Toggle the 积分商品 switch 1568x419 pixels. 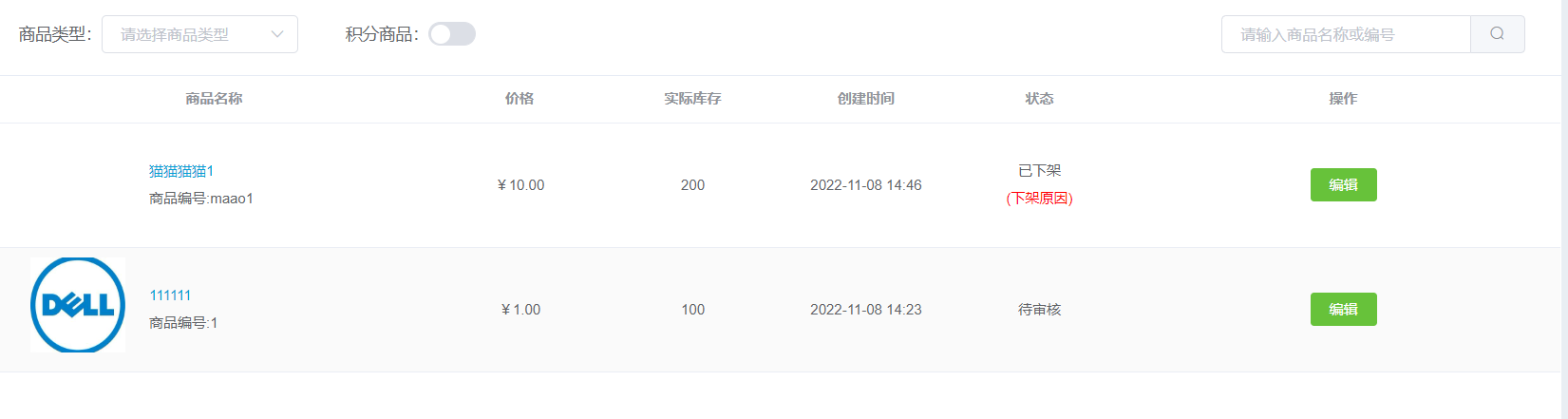(452, 34)
